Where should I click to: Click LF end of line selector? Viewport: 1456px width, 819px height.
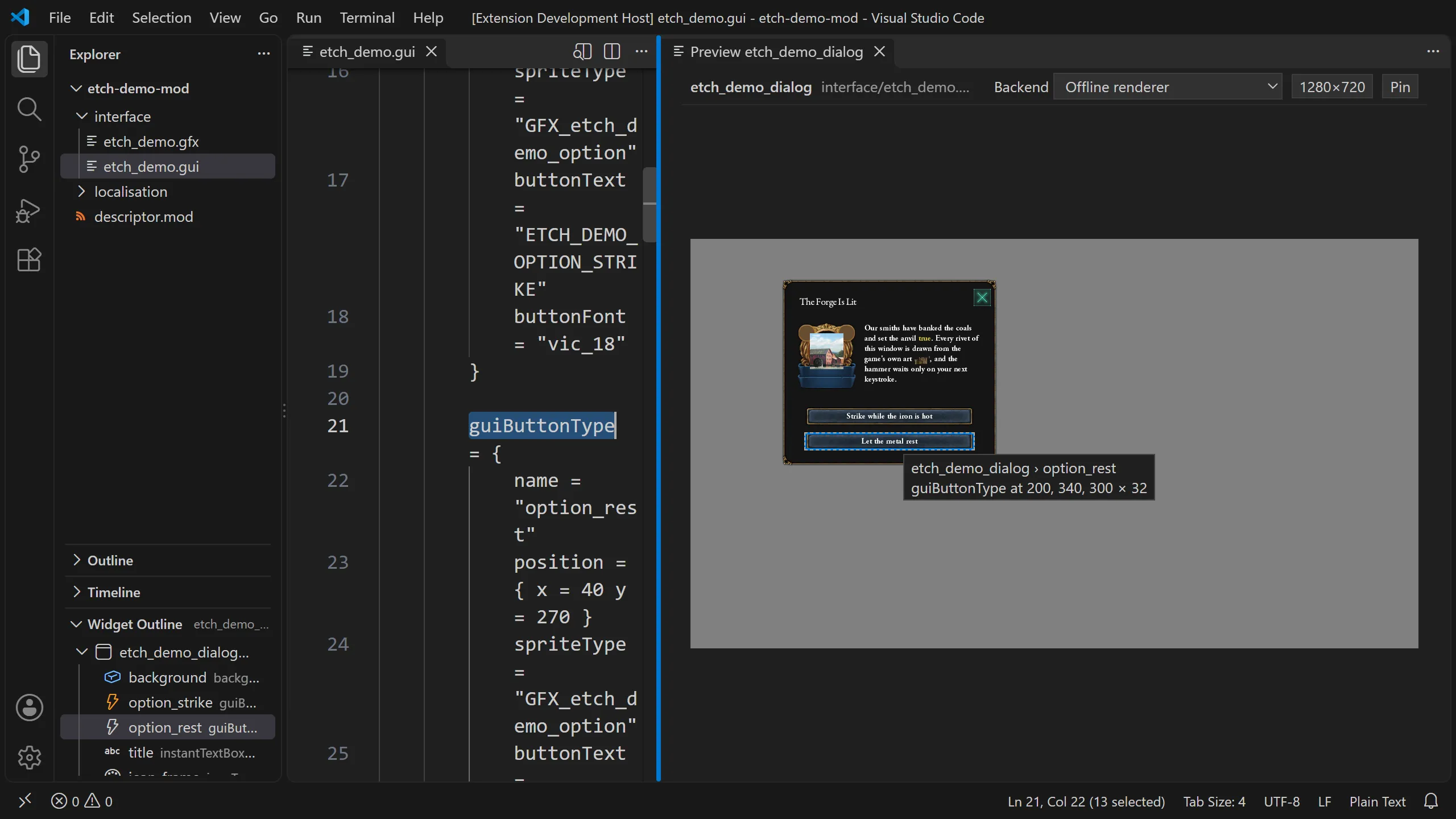[1325, 801]
